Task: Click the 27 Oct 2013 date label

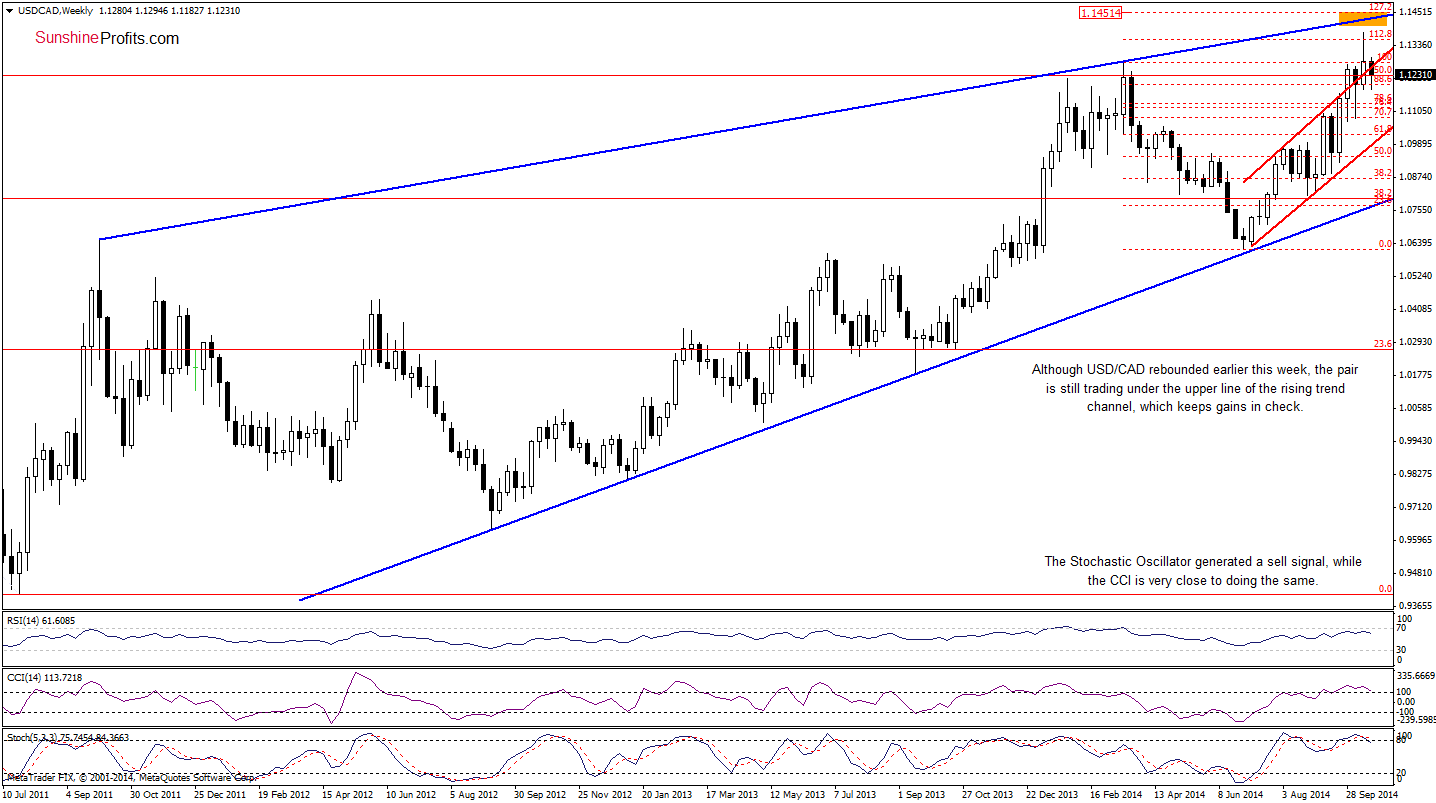Action: [x=987, y=794]
